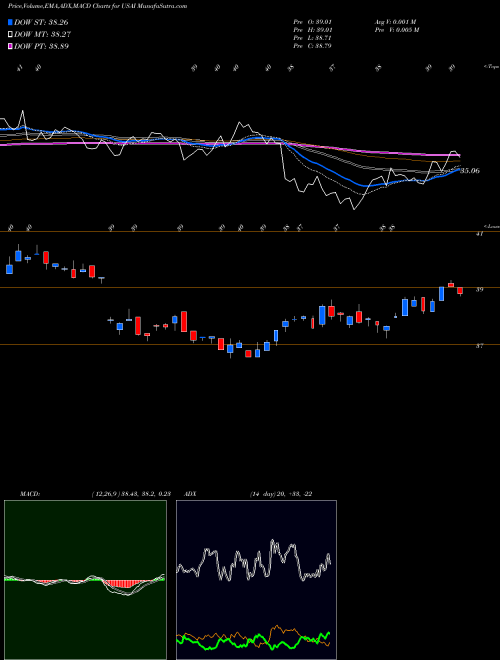Click the blue DOW ST legend swatch
Screen dimensions: 500x660
click(x=10, y=22)
